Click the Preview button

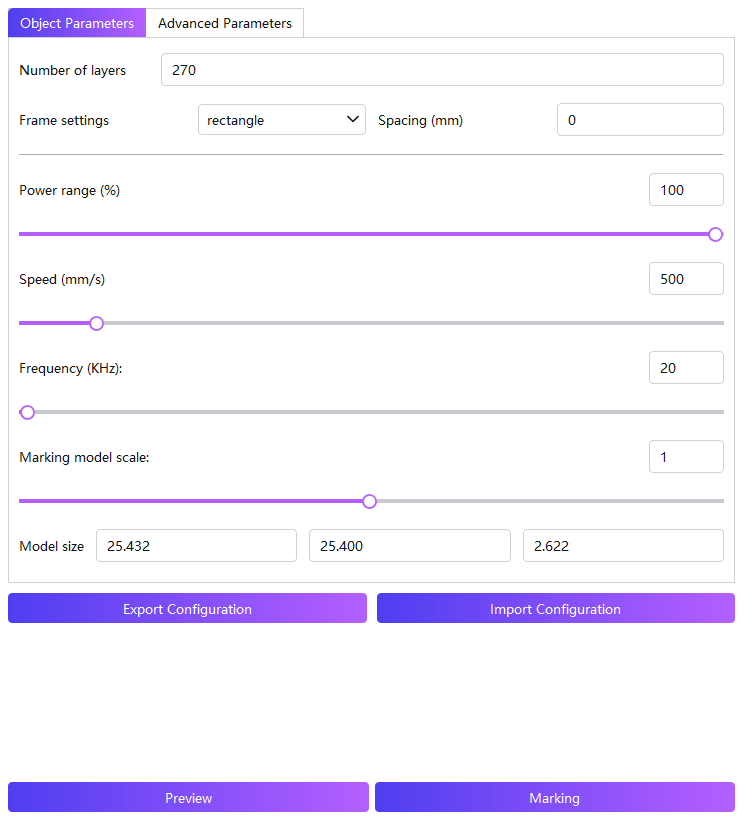click(188, 797)
